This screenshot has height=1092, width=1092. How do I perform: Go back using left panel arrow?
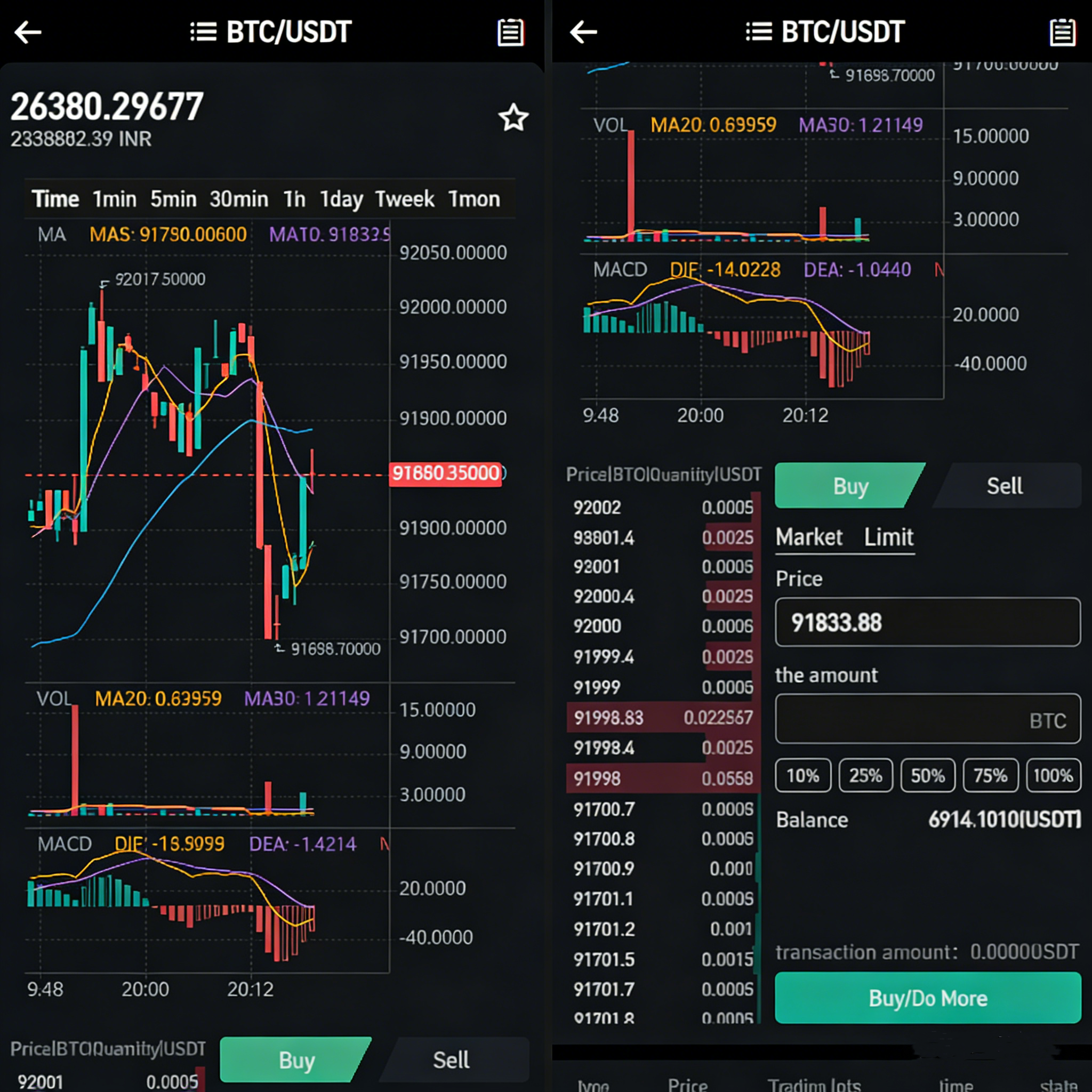point(28,32)
